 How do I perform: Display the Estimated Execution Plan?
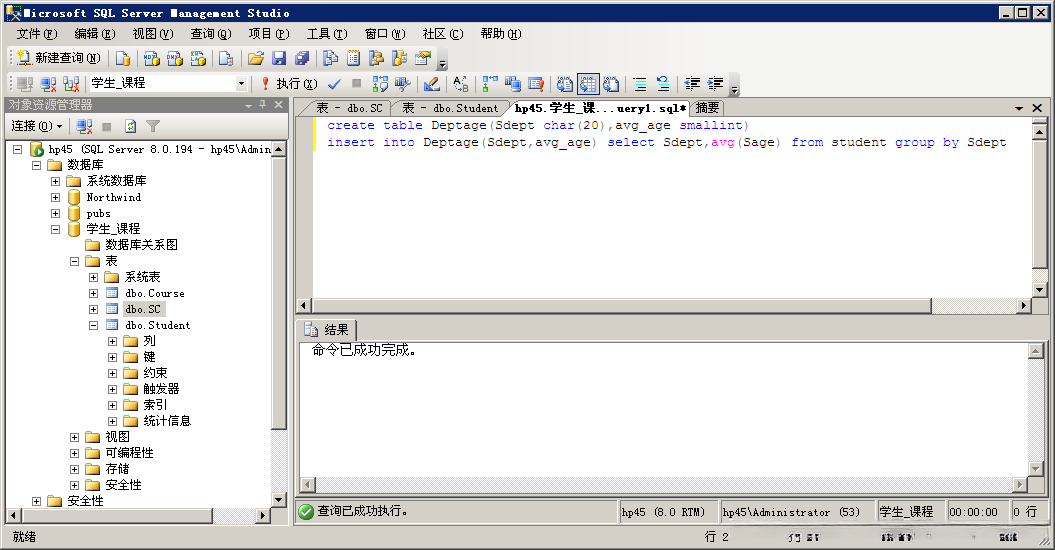point(380,84)
